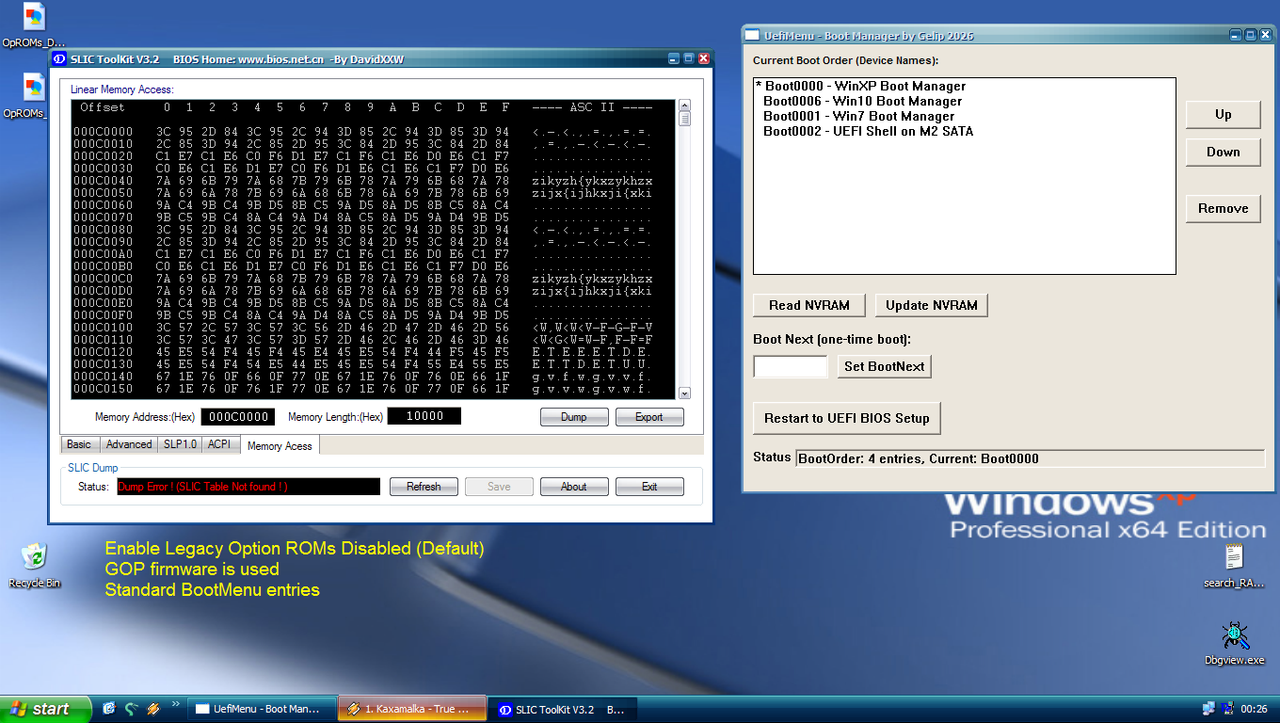The width and height of the screenshot is (1280, 723).
Task: Click the SLIC ToolKit title bar icon
Action: [59, 59]
